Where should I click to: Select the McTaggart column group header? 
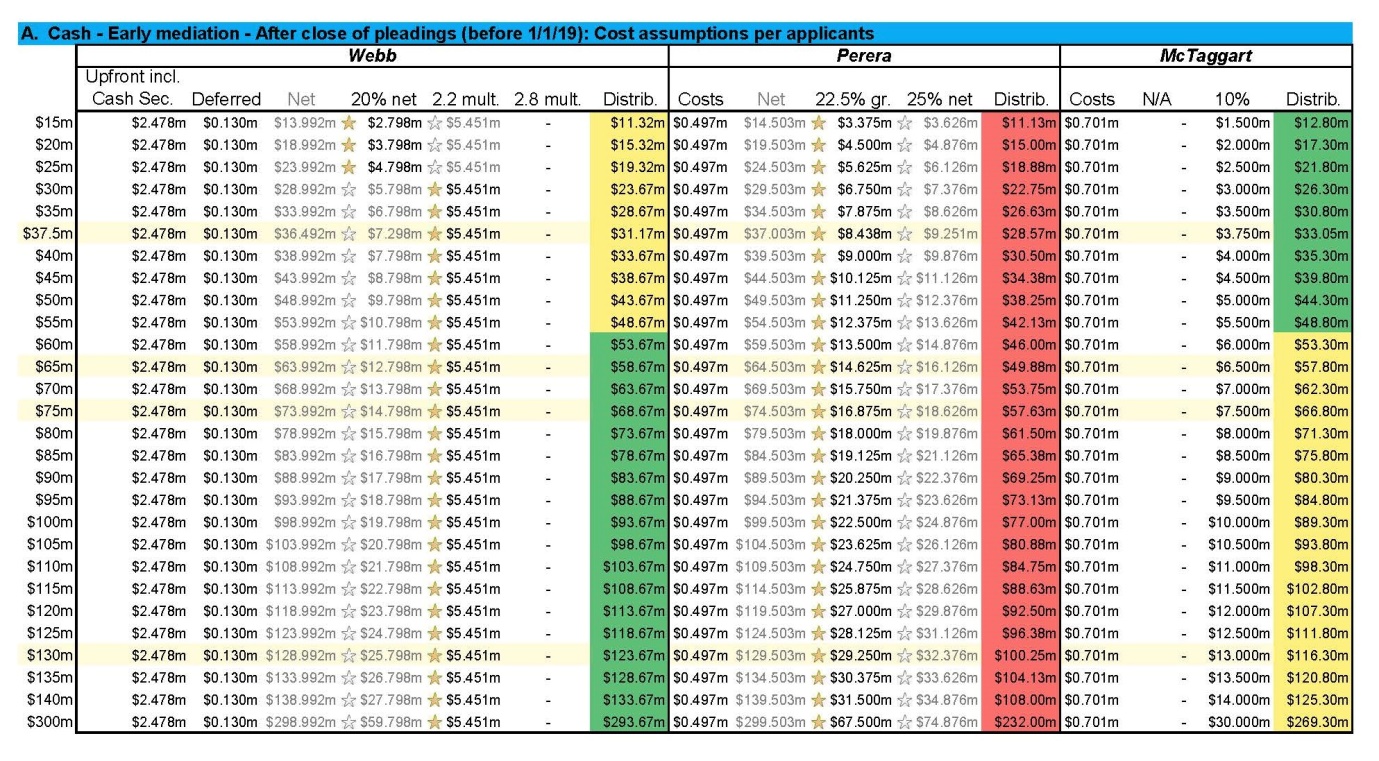[x=1205, y=56]
